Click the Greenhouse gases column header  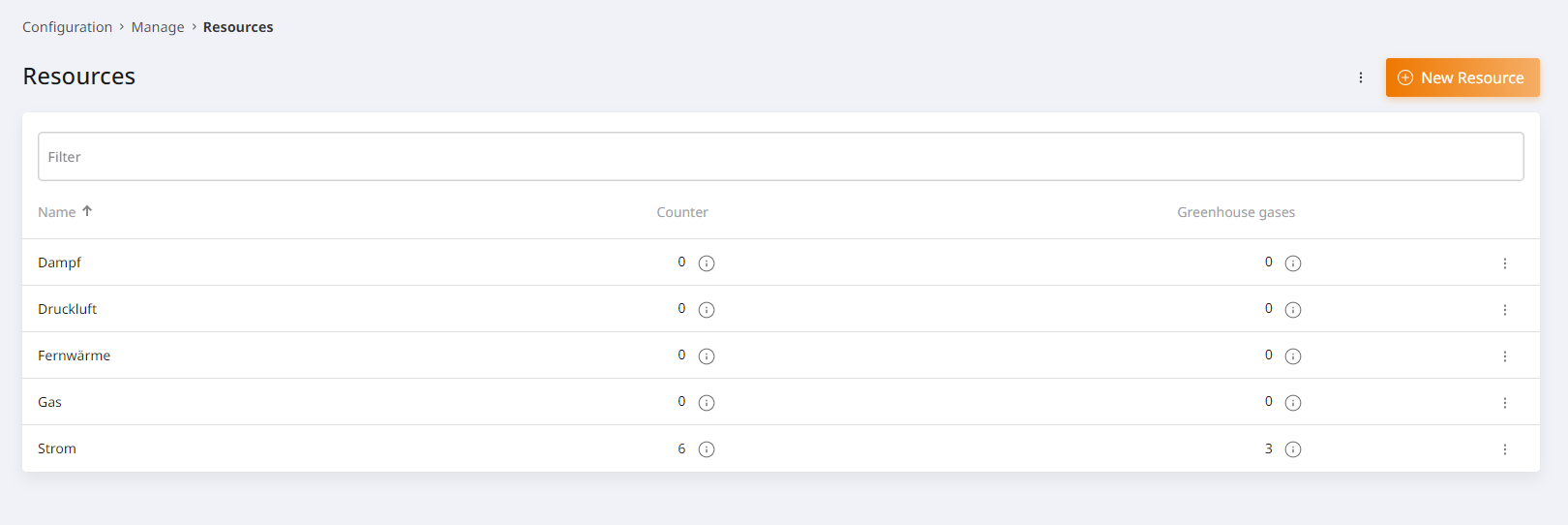[x=1235, y=212]
